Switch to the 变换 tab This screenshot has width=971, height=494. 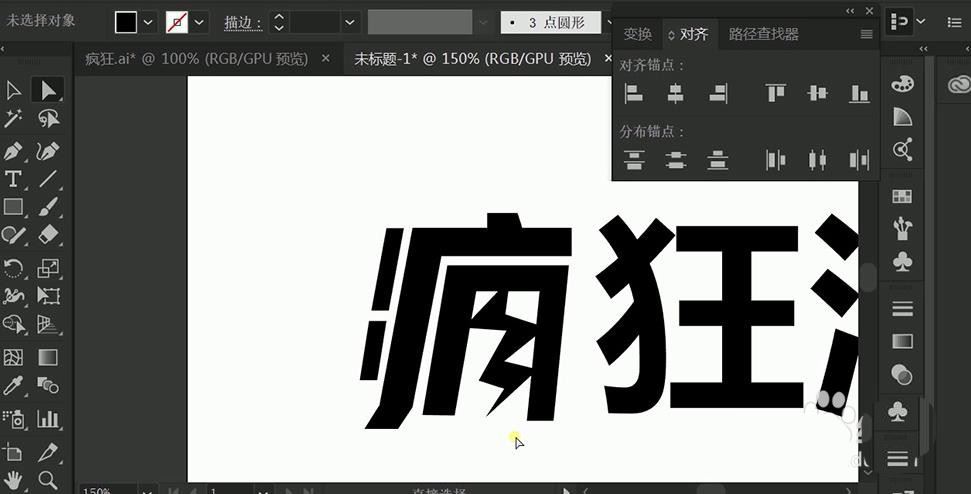pyautogui.click(x=638, y=34)
